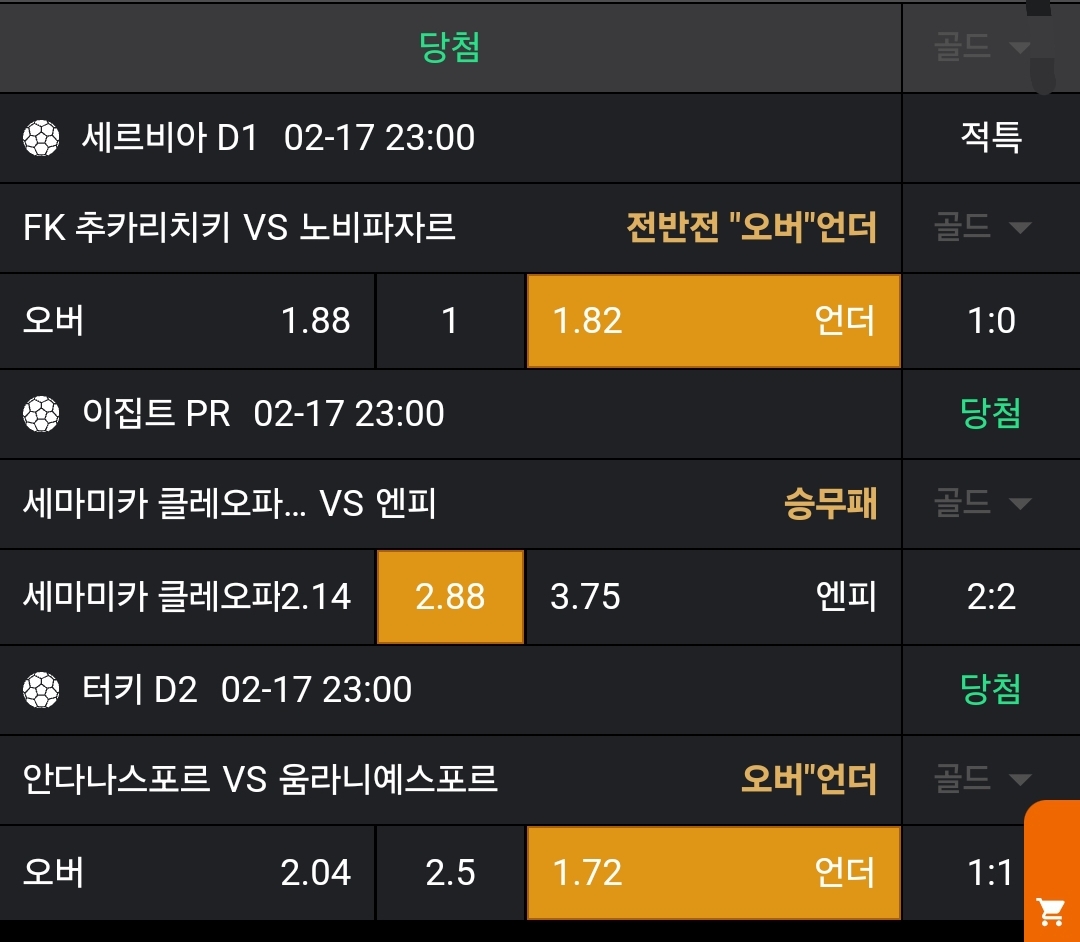Expand 골드 dropdown beside 안다나스포르 match
Image resolution: width=1080 pixels, height=942 pixels.
(982, 779)
